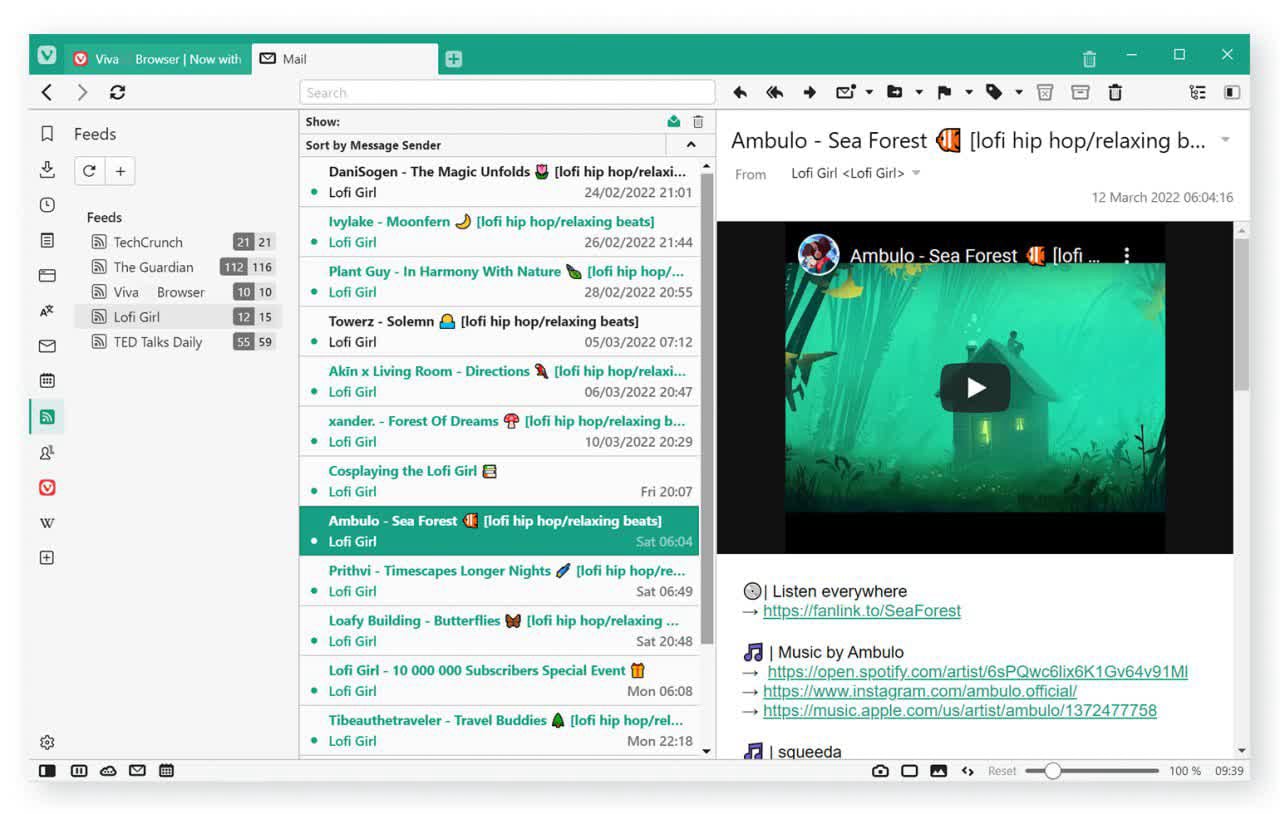Screen dimensions: 1280x814
Task: Open the fanlink.to/SeaForest link
Action: (861, 611)
